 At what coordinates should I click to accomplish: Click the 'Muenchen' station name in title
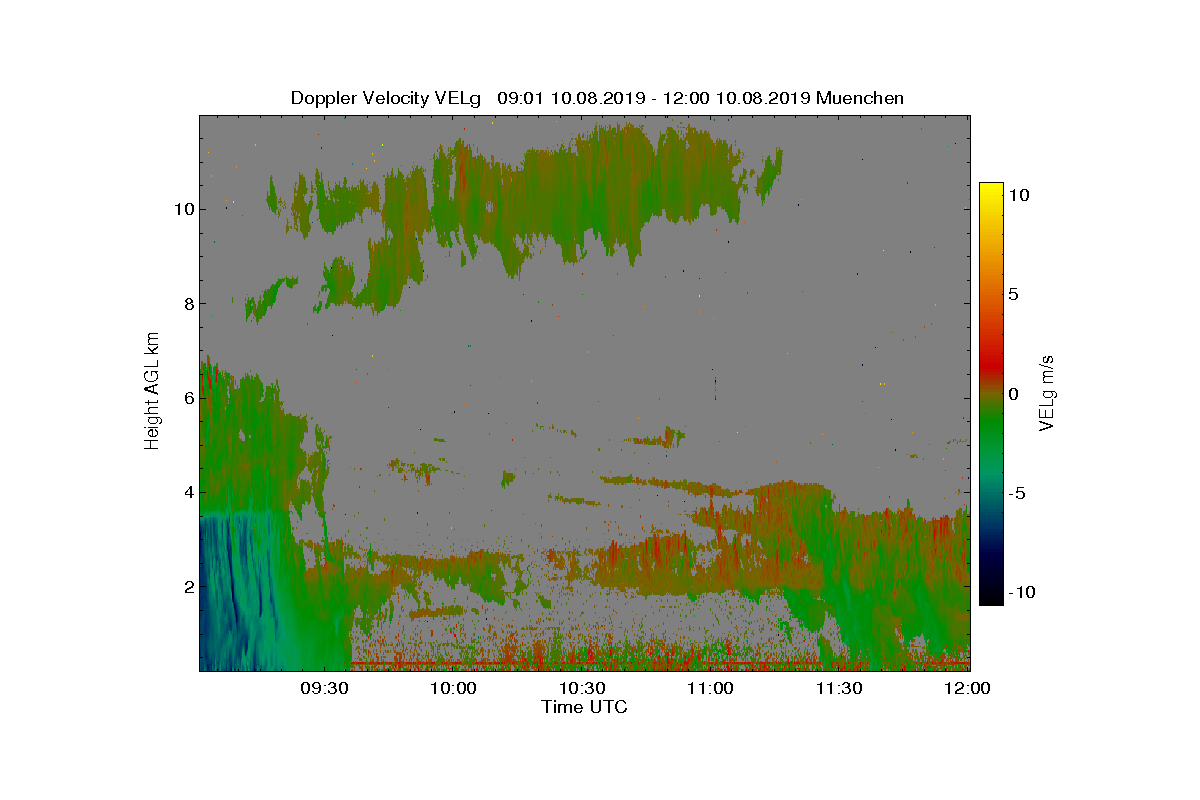(x=860, y=98)
